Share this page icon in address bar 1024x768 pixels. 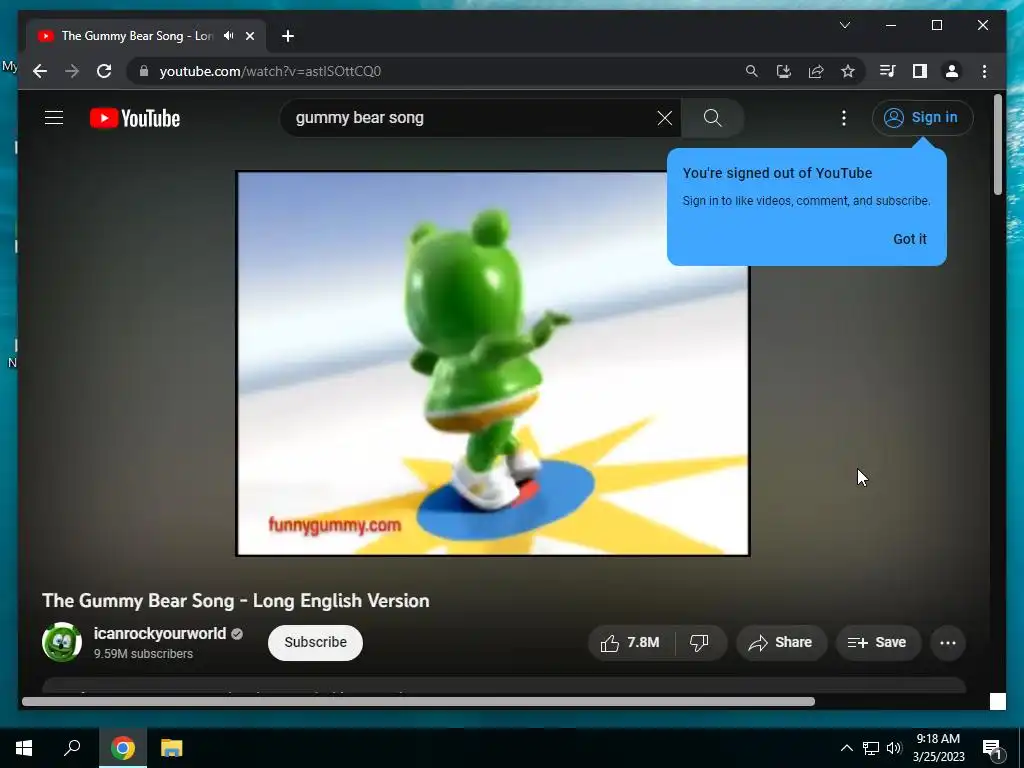coord(816,71)
